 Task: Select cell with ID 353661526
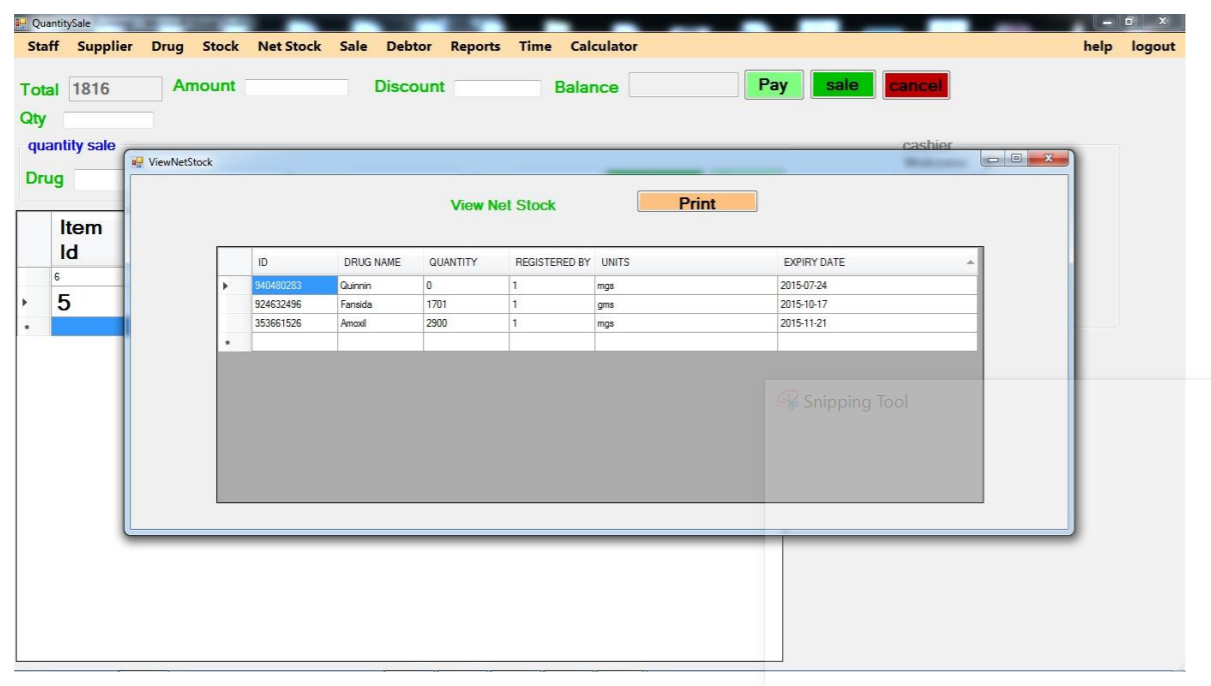click(x=294, y=323)
